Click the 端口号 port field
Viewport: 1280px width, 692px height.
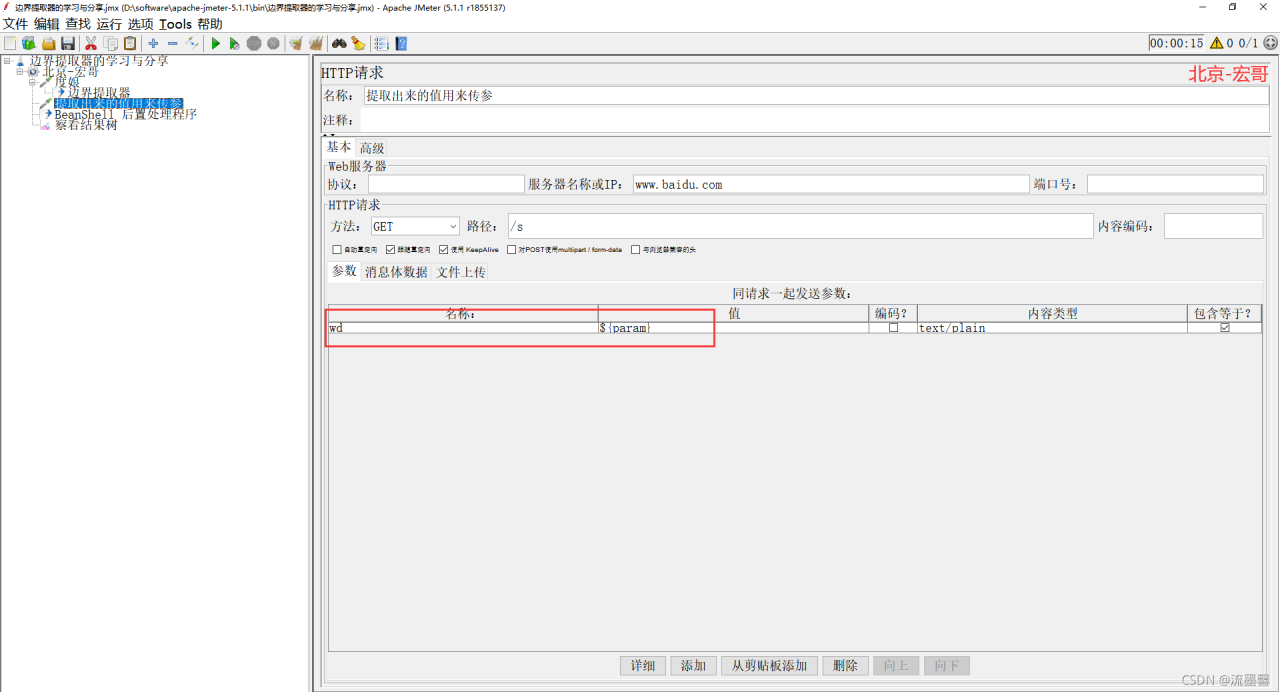click(1177, 184)
